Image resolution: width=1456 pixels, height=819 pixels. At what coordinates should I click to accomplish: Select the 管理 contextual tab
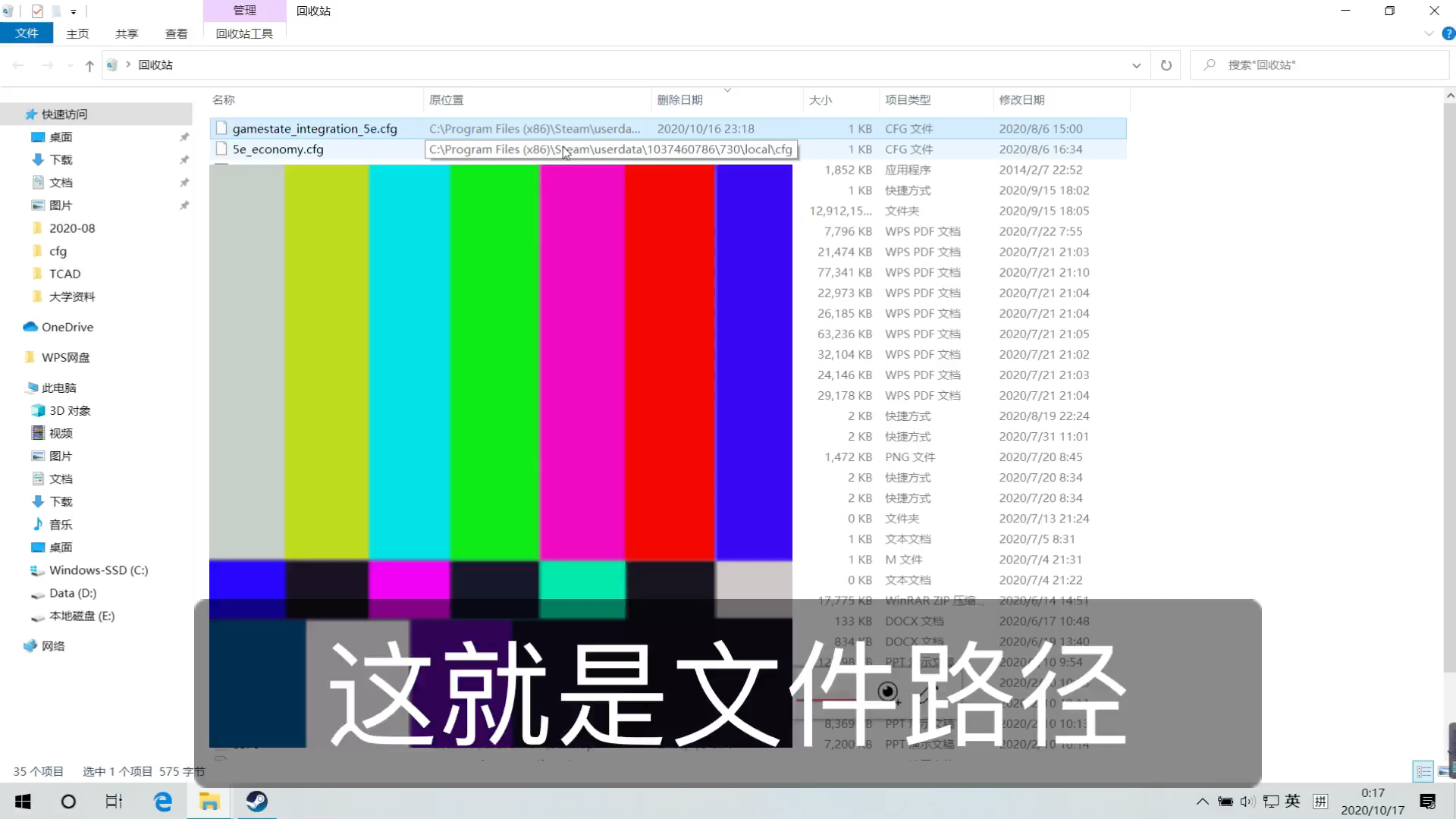(244, 11)
